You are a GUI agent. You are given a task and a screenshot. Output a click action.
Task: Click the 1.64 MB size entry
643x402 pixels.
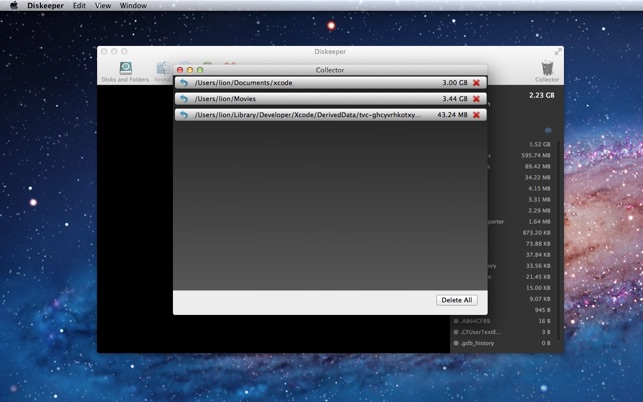pyautogui.click(x=539, y=222)
